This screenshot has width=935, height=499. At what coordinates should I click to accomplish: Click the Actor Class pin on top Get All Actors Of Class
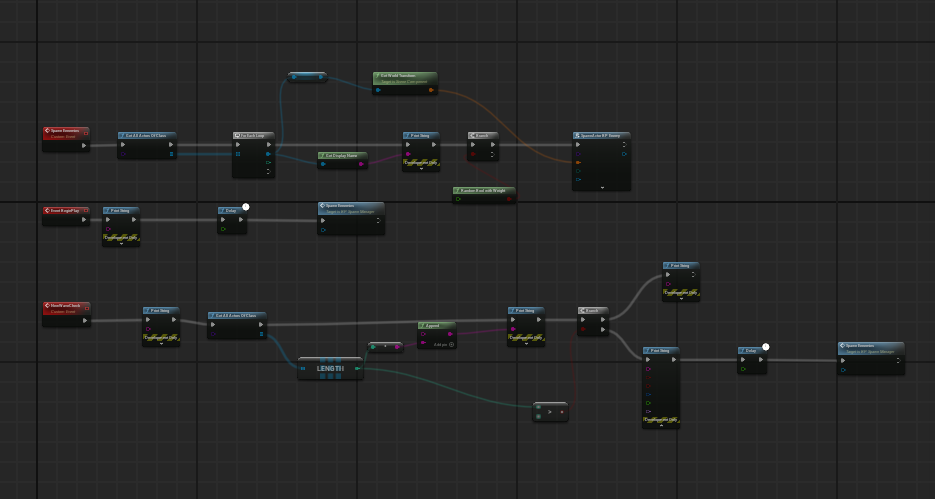pyautogui.click(x=123, y=154)
